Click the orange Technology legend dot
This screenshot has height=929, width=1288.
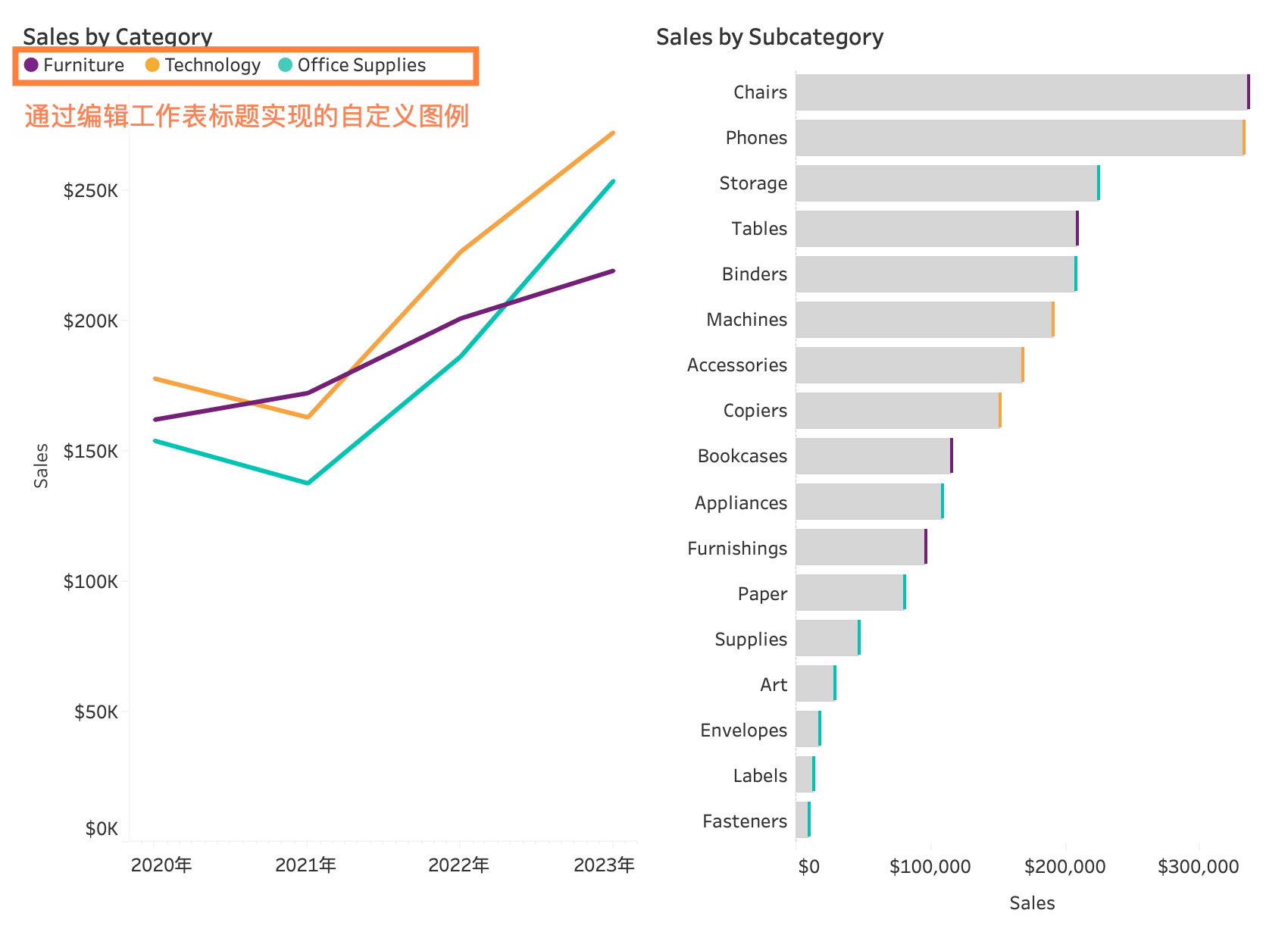coord(152,65)
